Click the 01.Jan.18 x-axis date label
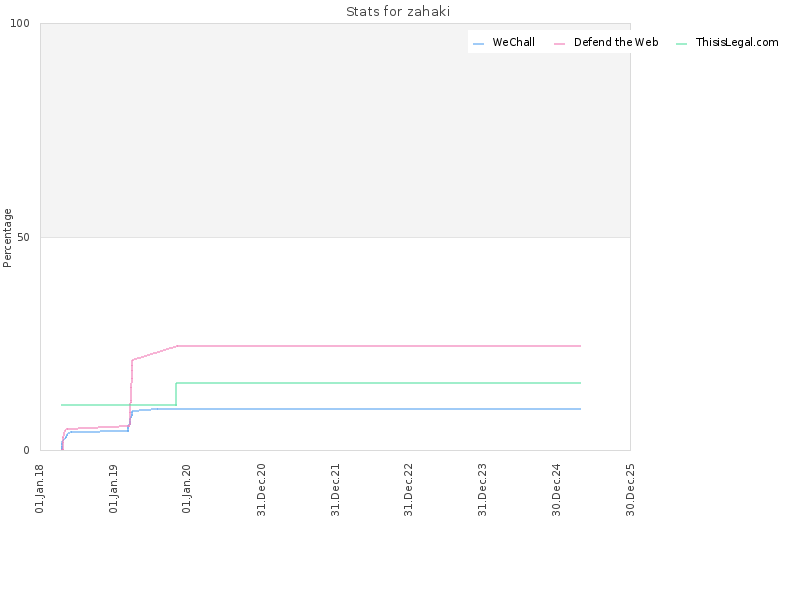The width and height of the screenshot is (800, 600). pos(39,489)
